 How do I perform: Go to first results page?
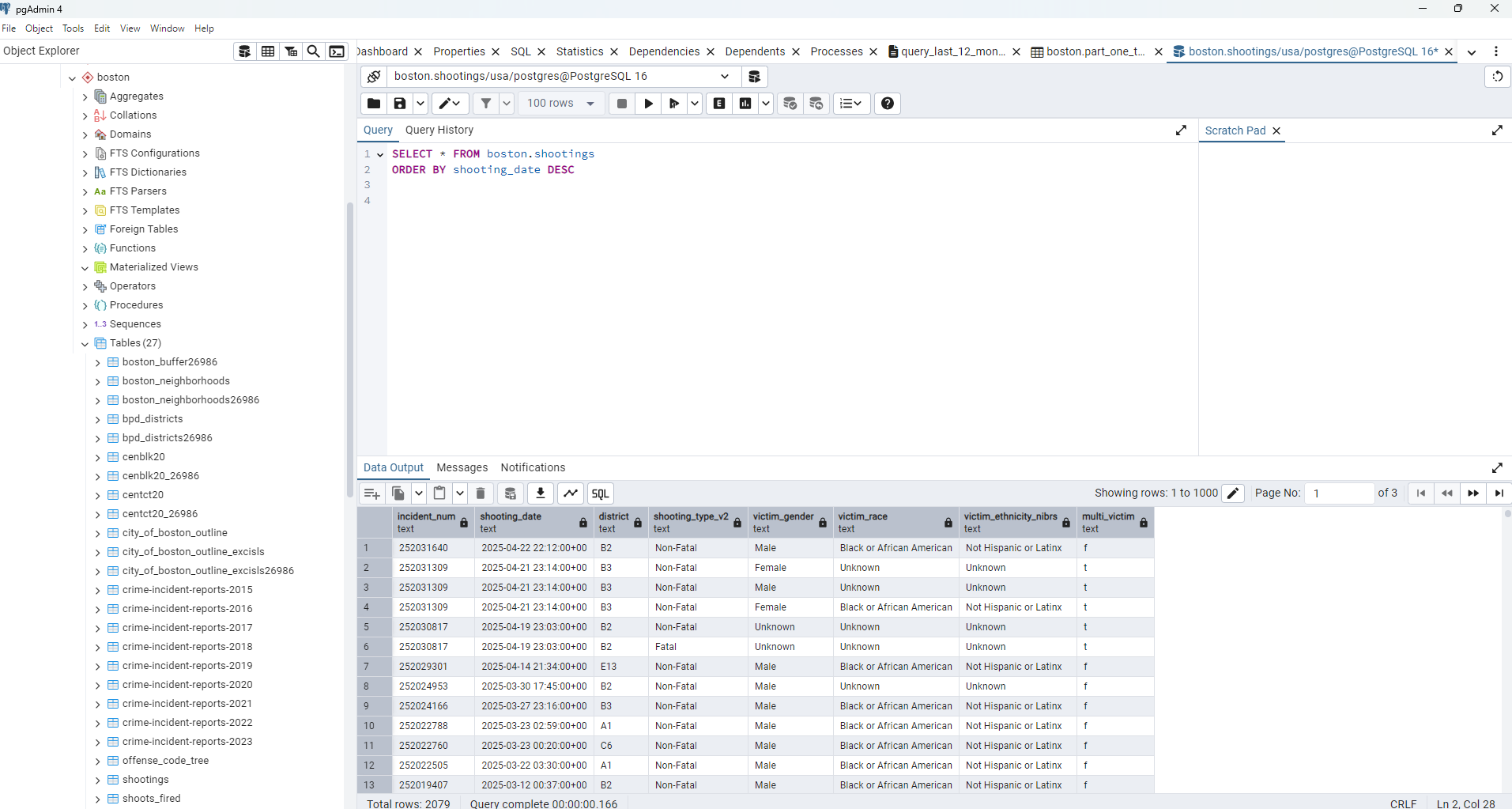1421,493
